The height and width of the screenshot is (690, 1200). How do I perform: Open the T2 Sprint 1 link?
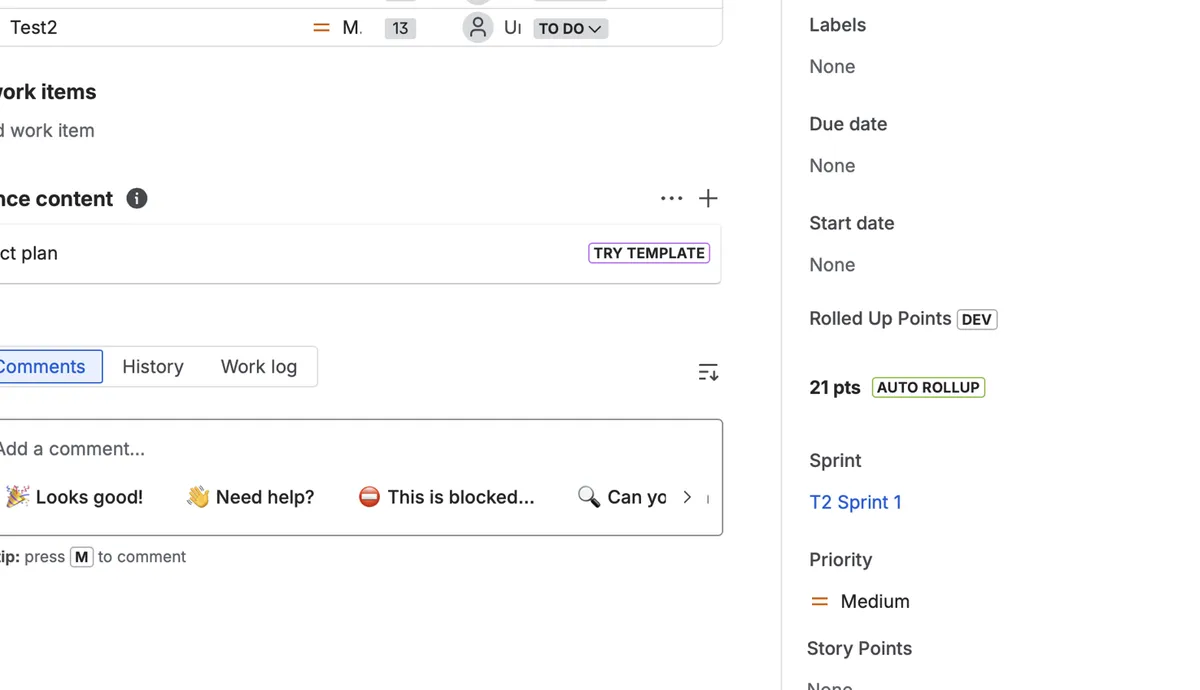(855, 502)
